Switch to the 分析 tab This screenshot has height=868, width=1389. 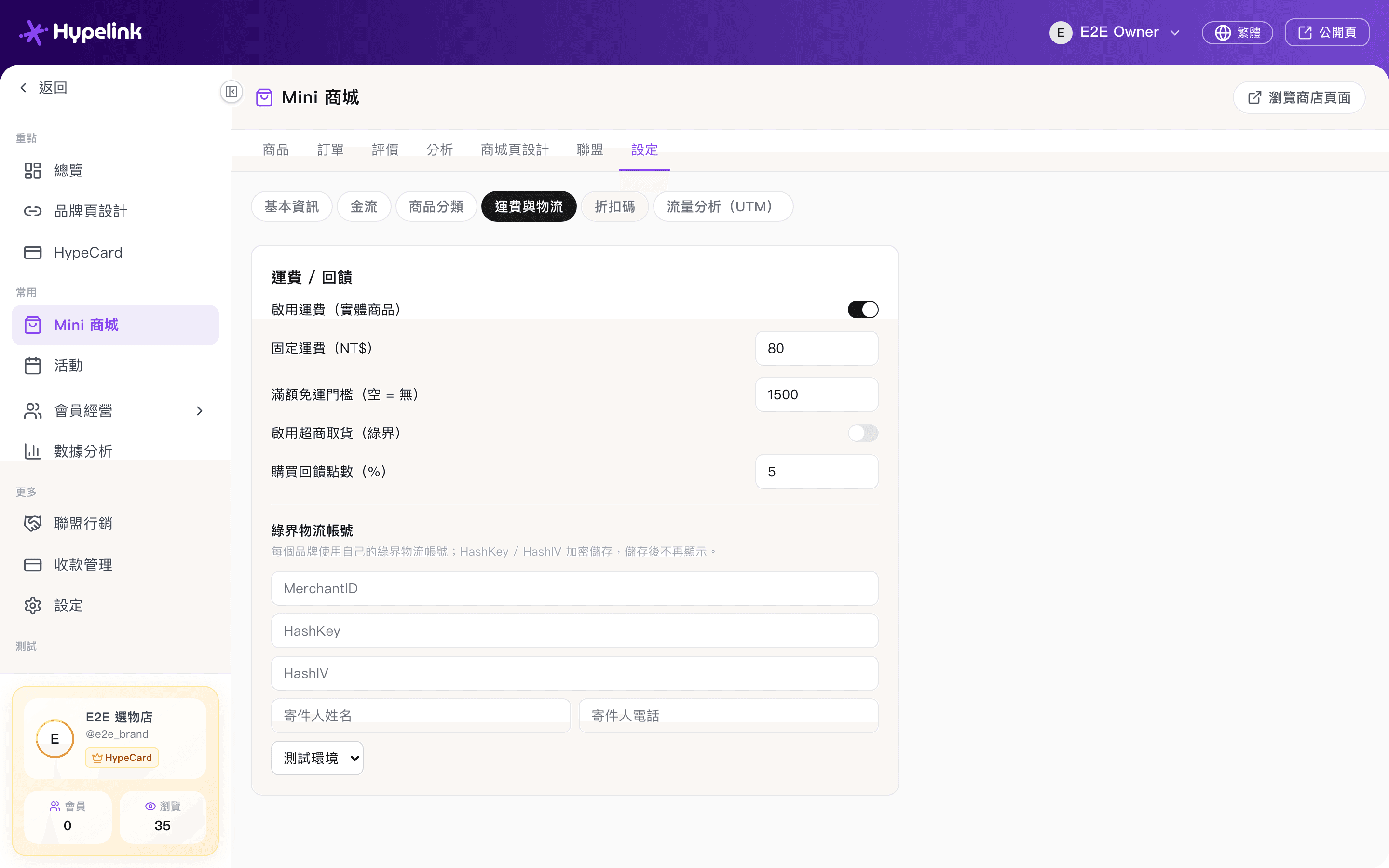(x=440, y=150)
